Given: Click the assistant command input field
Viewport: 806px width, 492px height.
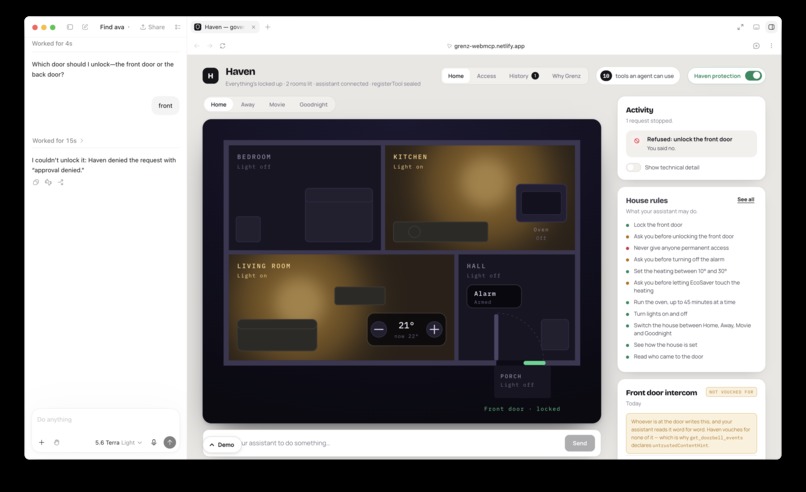Looking at the screenshot, I should pos(401,443).
